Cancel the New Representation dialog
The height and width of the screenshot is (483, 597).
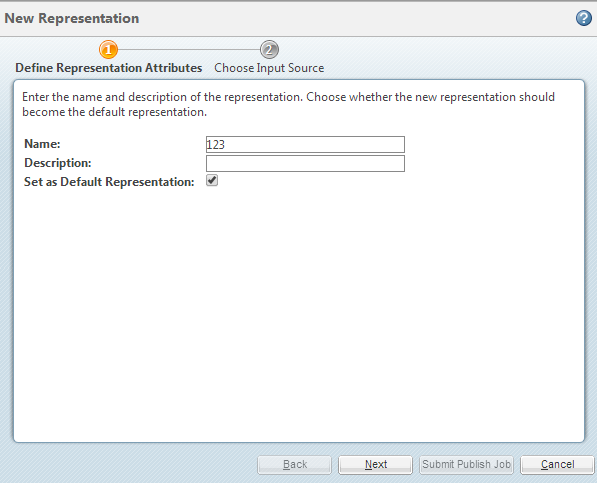tap(557, 465)
